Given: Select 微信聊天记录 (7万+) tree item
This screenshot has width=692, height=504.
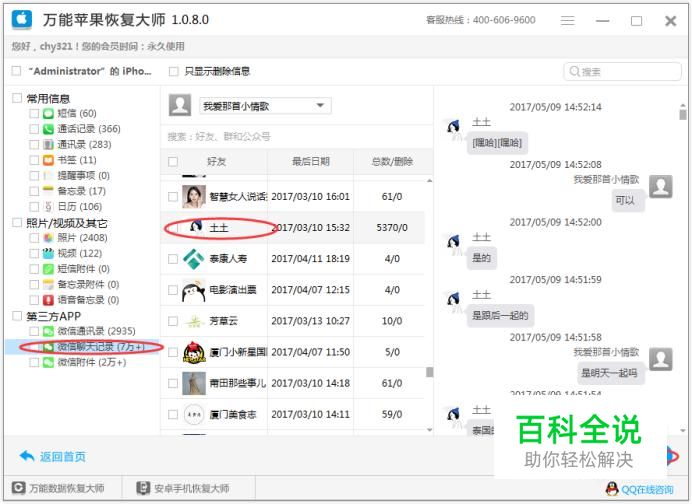Looking at the screenshot, I should [82, 347].
